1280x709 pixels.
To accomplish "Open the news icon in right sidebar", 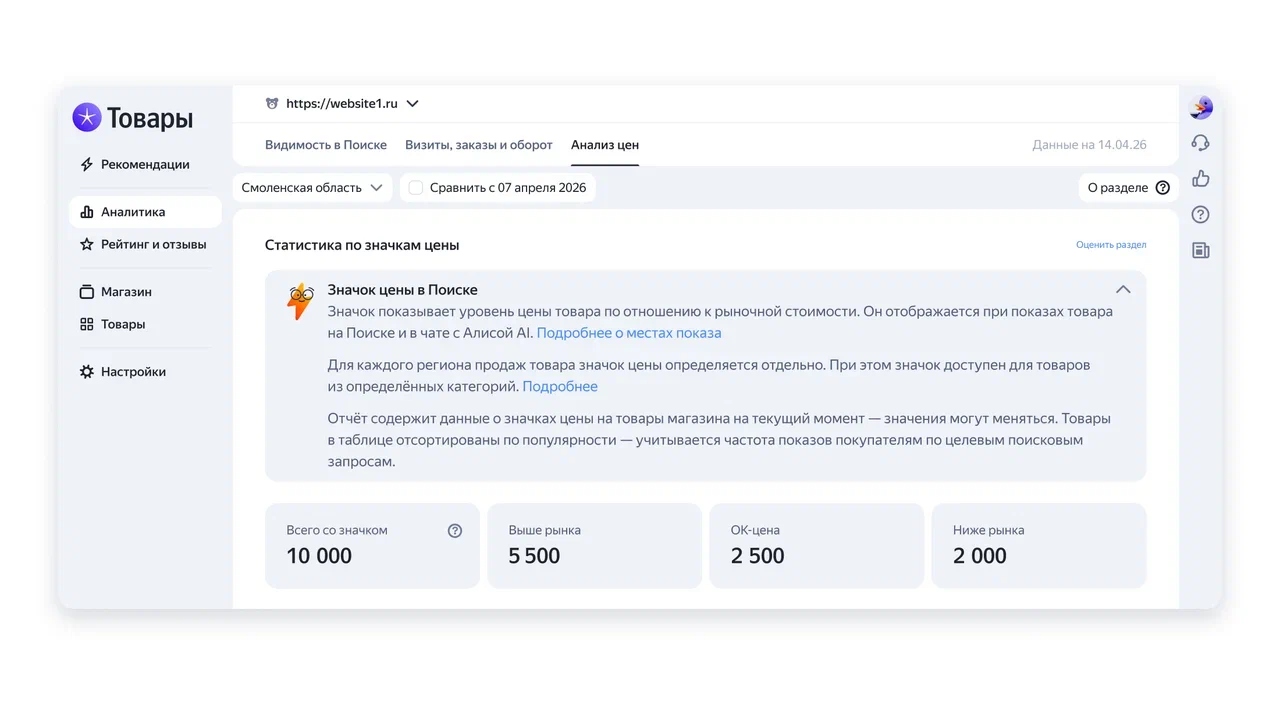I will (1201, 250).
